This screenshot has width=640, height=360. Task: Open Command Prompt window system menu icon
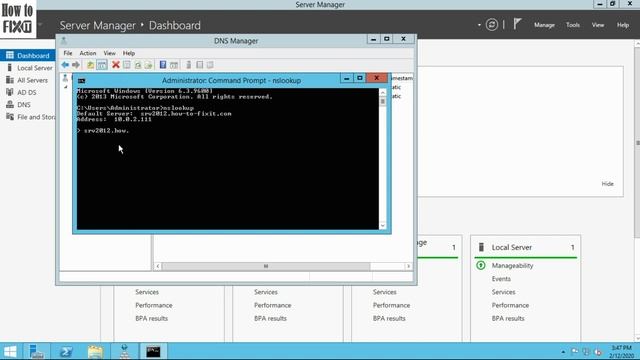pyautogui.click(x=82, y=80)
